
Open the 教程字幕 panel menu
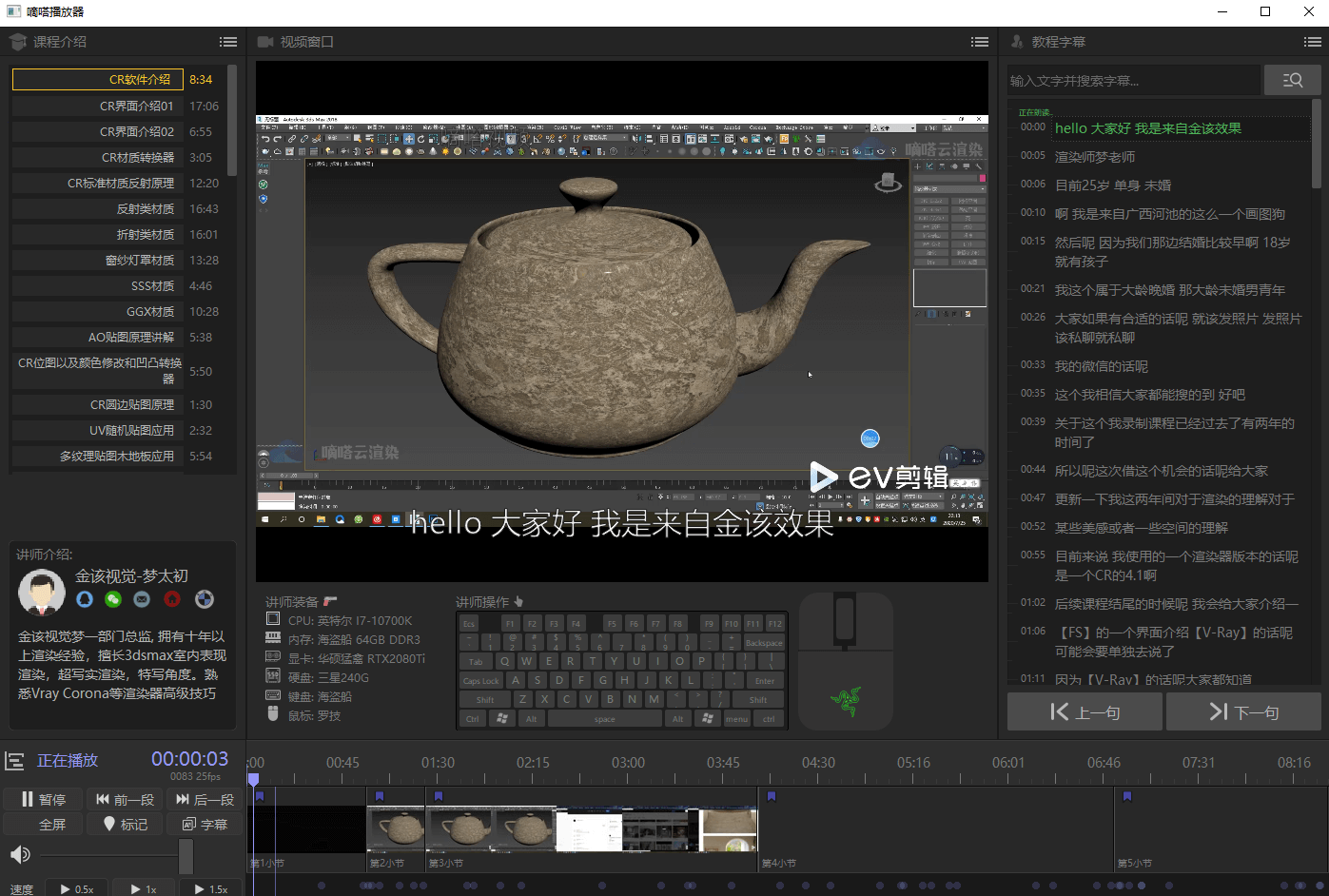[1312, 42]
